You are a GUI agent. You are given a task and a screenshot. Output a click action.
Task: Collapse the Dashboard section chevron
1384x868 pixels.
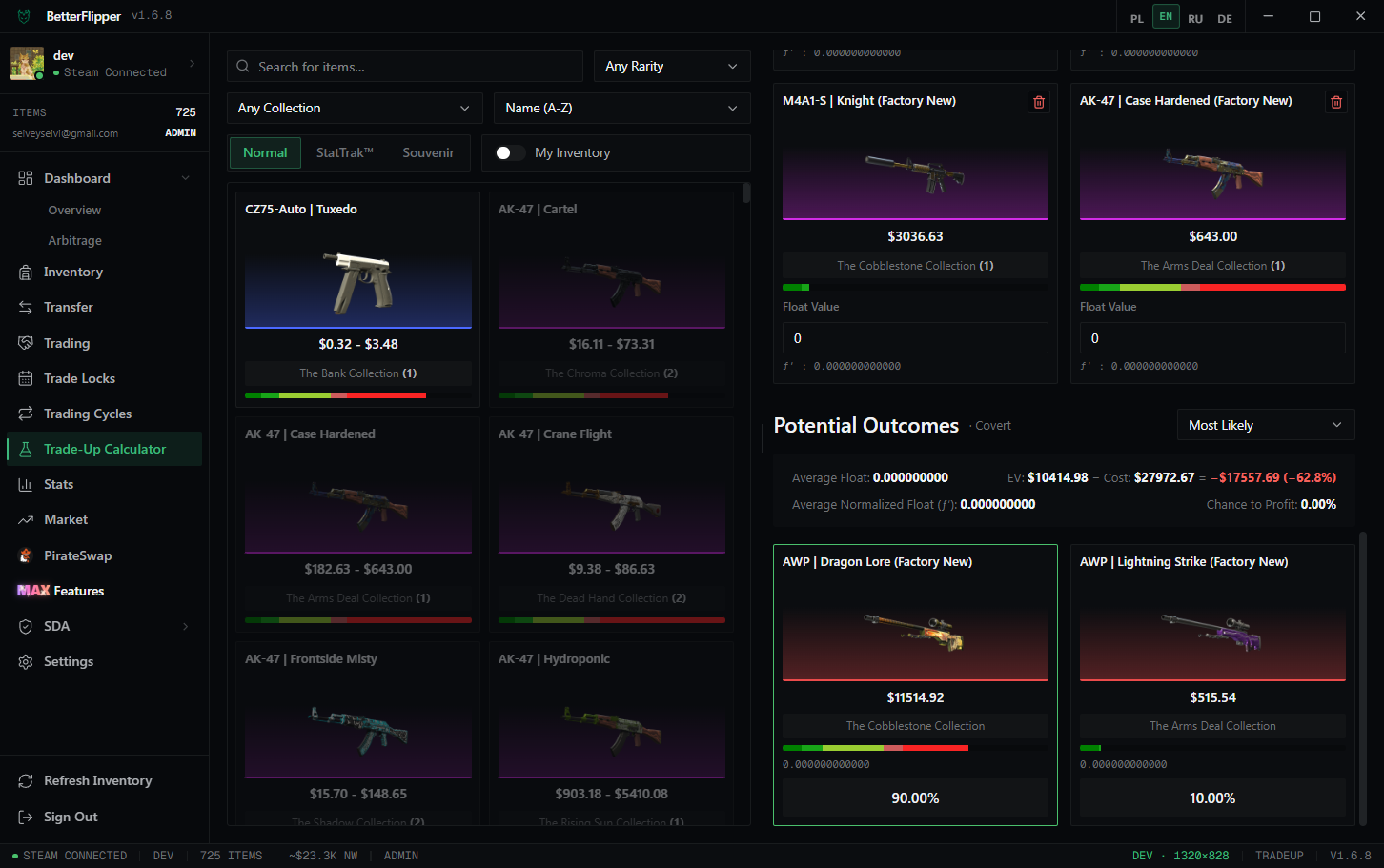pyautogui.click(x=186, y=178)
